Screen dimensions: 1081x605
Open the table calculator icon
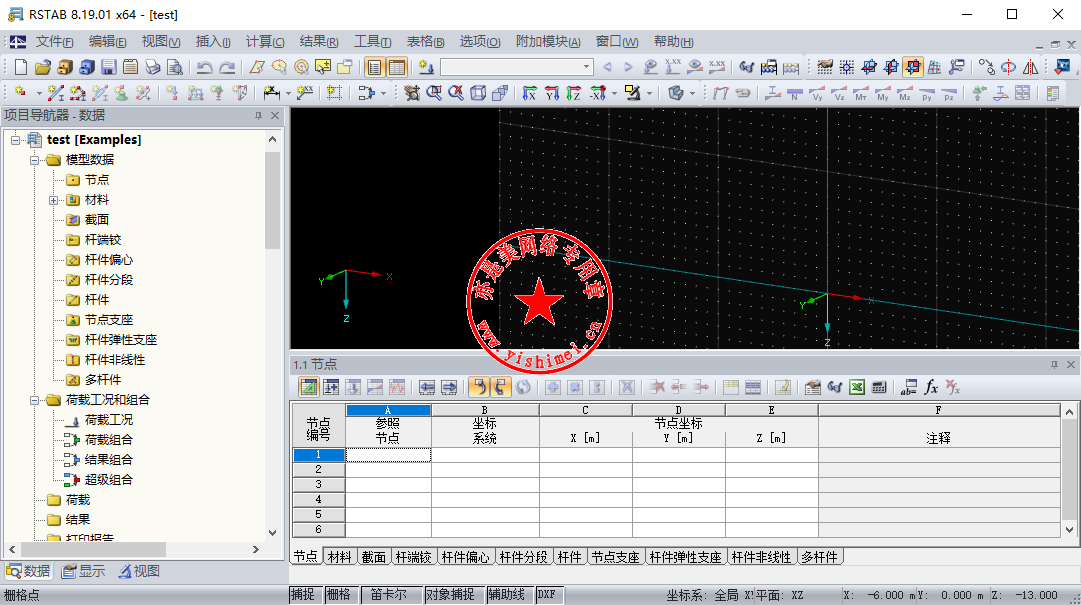pos(879,387)
